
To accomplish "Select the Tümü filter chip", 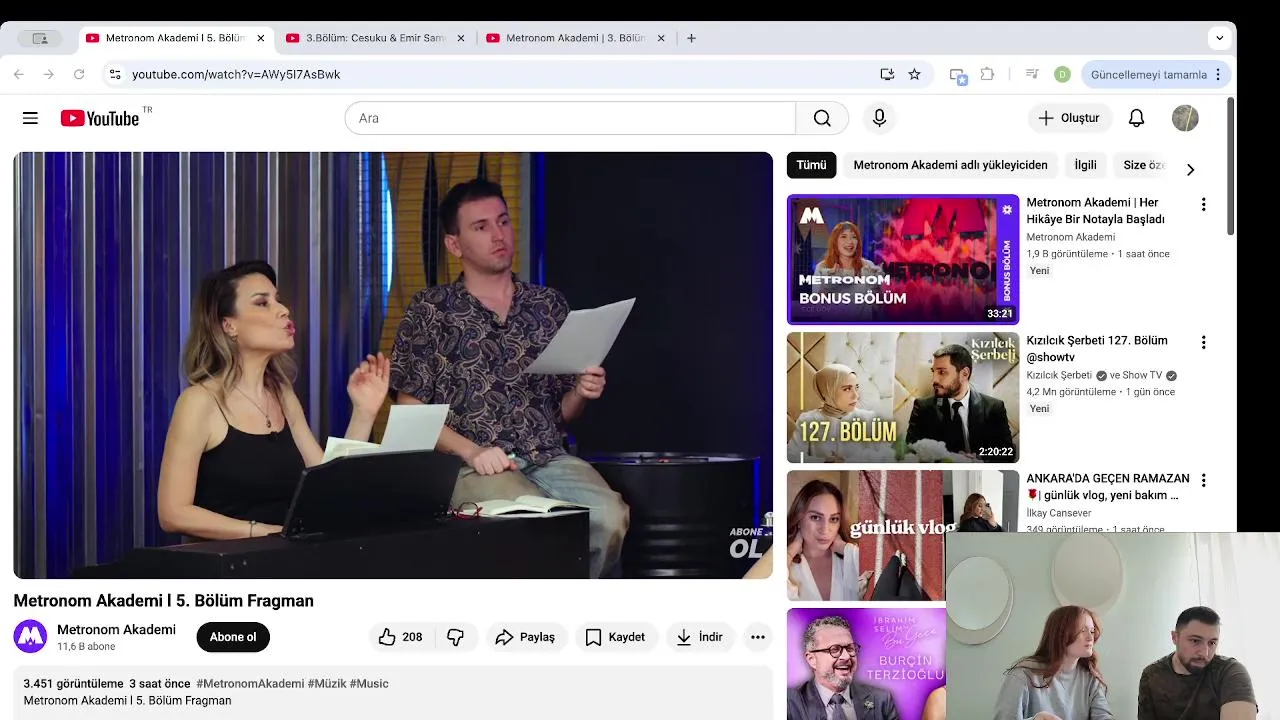I will click(x=811, y=165).
